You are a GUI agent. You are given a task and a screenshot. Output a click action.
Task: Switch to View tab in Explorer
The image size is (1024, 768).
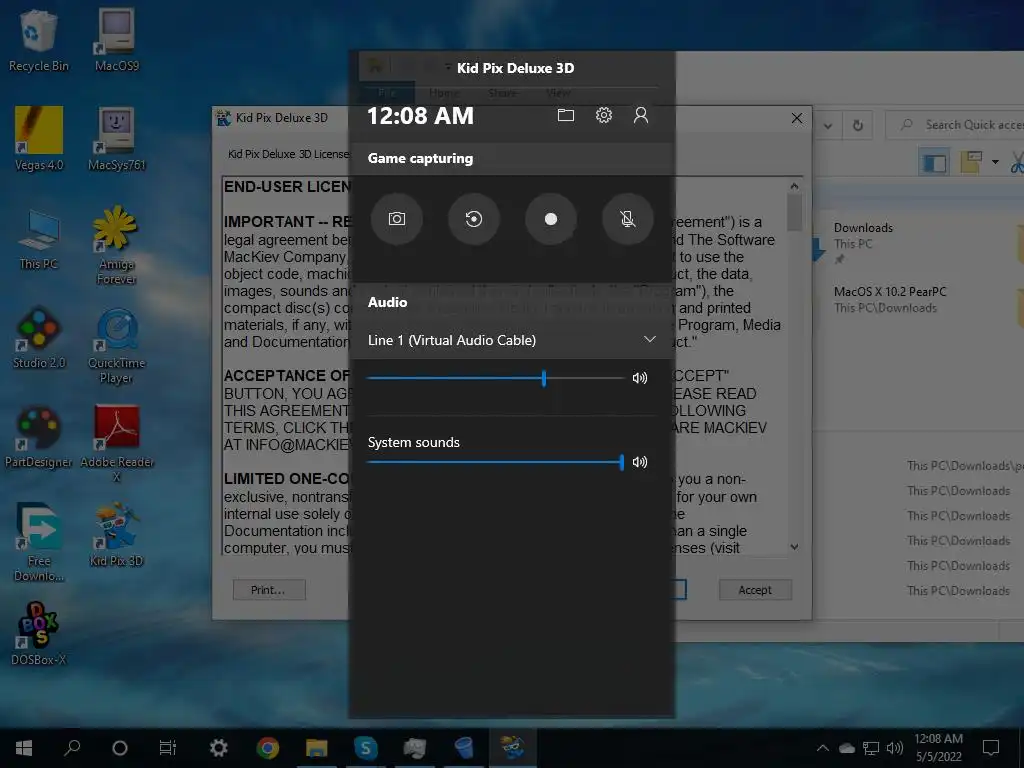click(558, 93)
